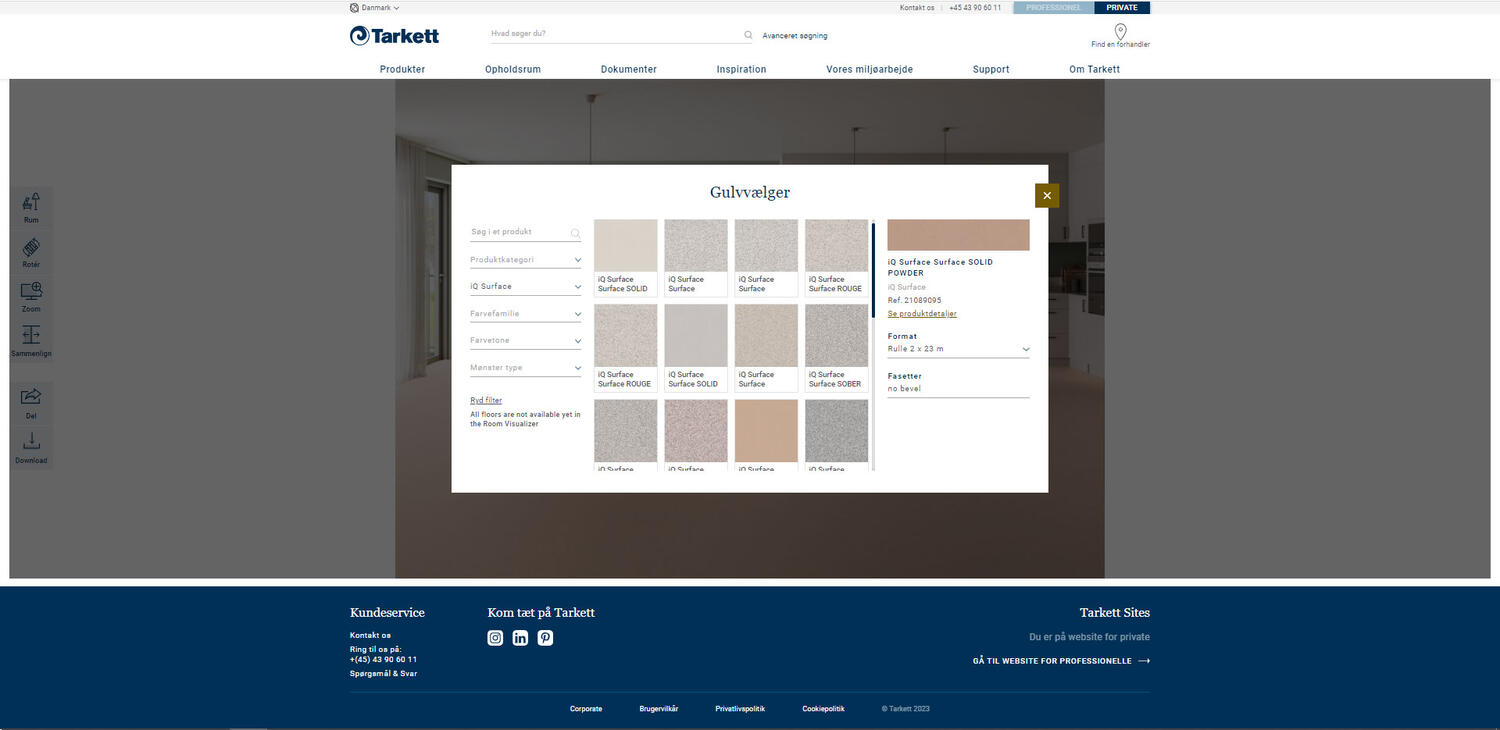Change the Format from Rulle 2 x 23 m
The width and height of the screenshot is (1500, 730).
click(x=957, y=348)
